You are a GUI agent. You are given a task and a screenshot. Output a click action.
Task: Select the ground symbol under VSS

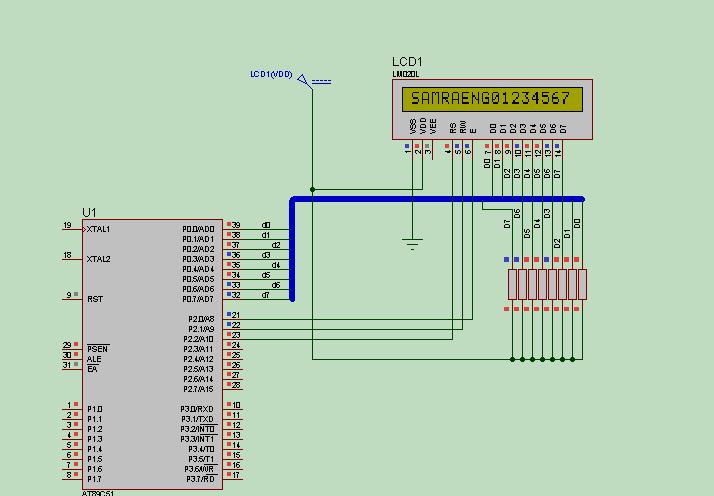click(412, 244)
